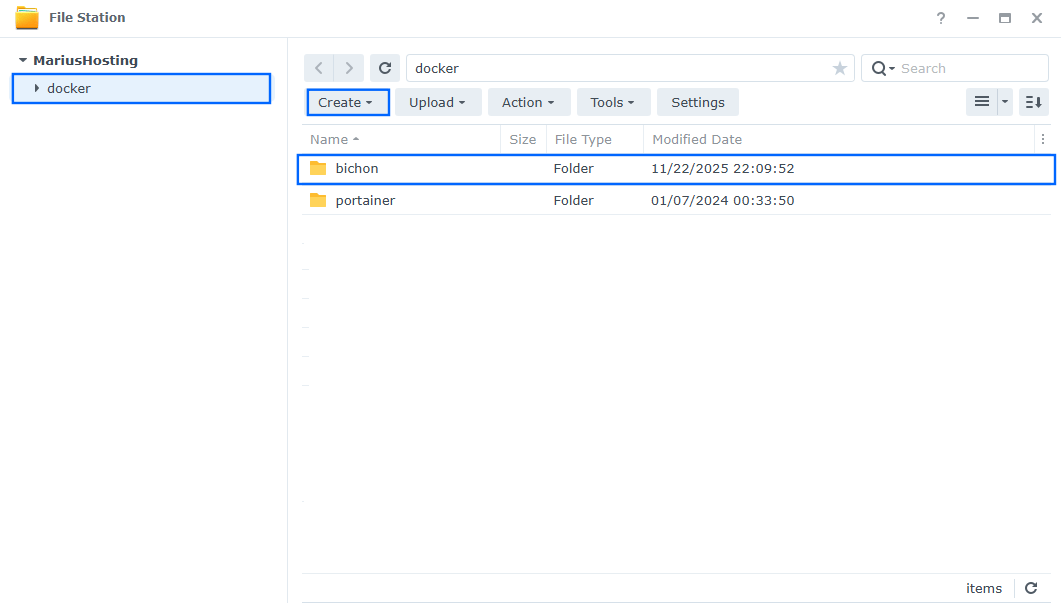The width and height of the screenshot is (1061, 603).
Task: Click the back navigation arrow
Action: 318,67
